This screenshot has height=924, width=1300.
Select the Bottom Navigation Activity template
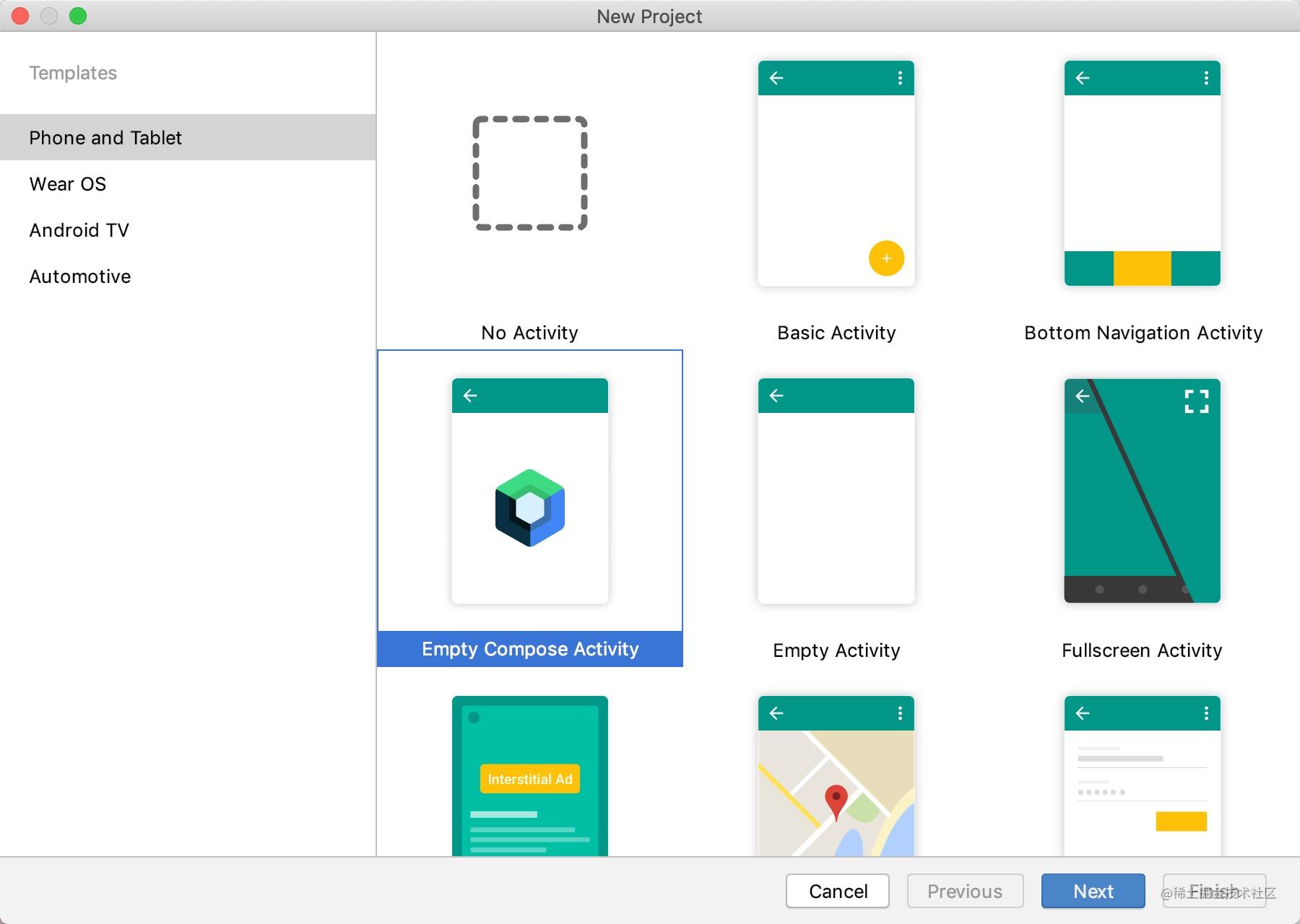pos(1142,177)
